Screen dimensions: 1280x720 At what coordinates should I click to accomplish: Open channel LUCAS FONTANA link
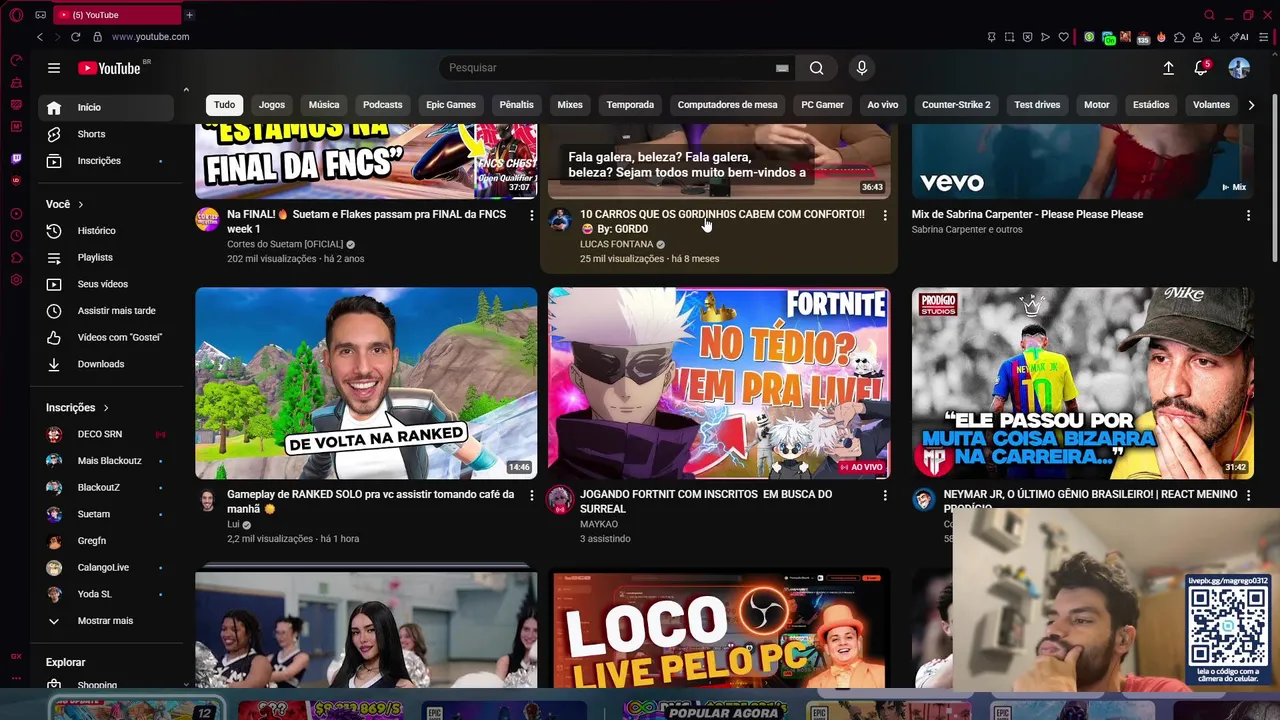pos(616,244)
